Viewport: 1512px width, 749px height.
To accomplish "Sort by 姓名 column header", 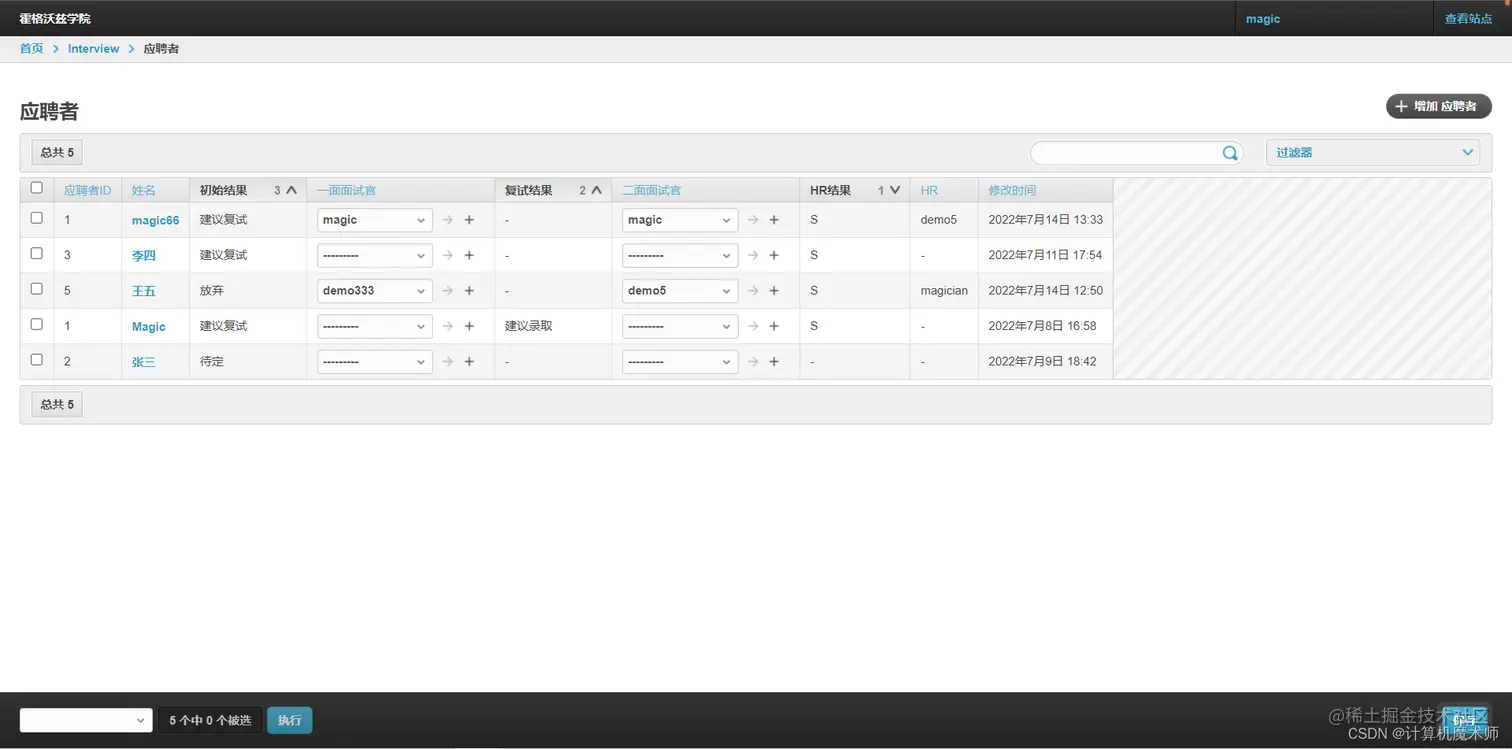I will 144,190.
